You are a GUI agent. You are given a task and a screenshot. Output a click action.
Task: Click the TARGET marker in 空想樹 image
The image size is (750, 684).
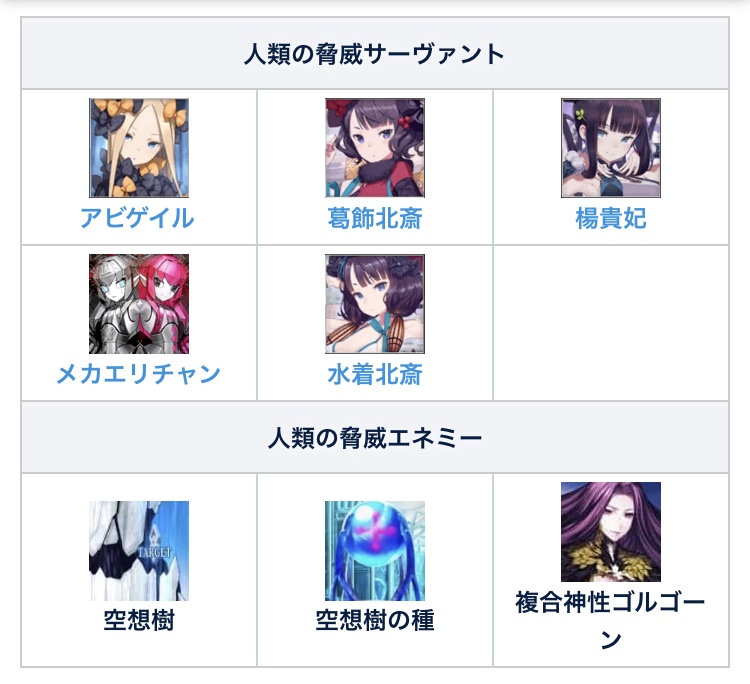click(x=154, y=552)
